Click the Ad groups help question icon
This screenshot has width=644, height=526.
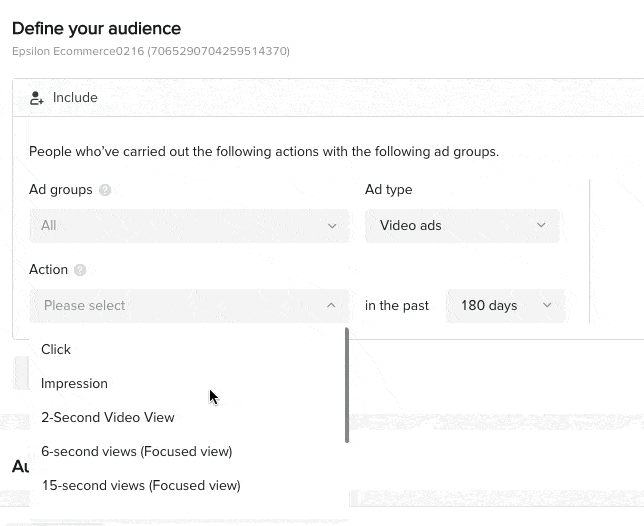tap(105, 190)
